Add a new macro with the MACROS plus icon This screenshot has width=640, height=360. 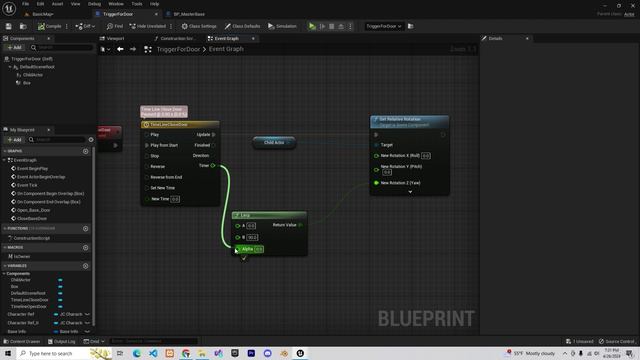[86, 247]
